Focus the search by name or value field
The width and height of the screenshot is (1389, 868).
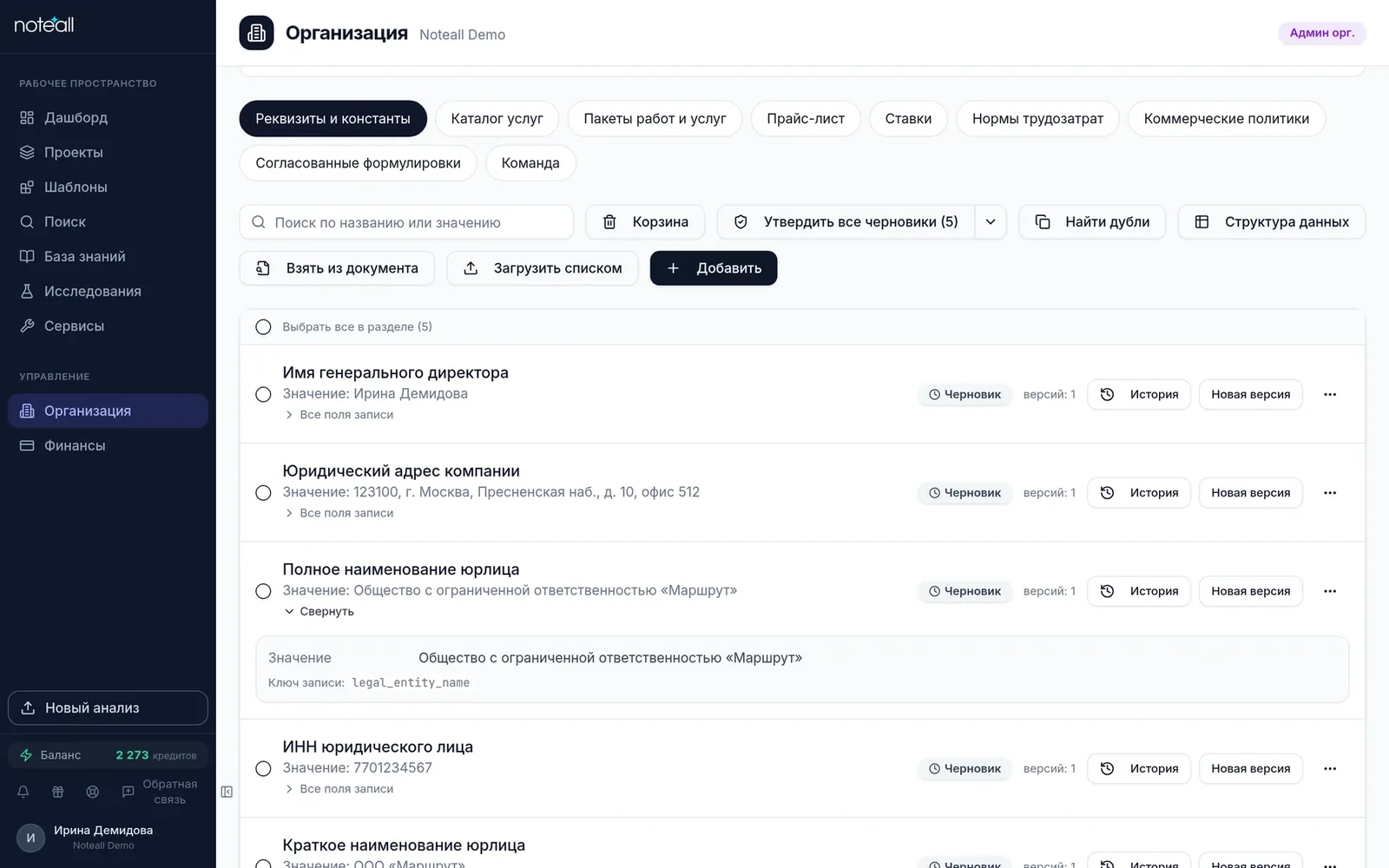click(x=406, y=222)
